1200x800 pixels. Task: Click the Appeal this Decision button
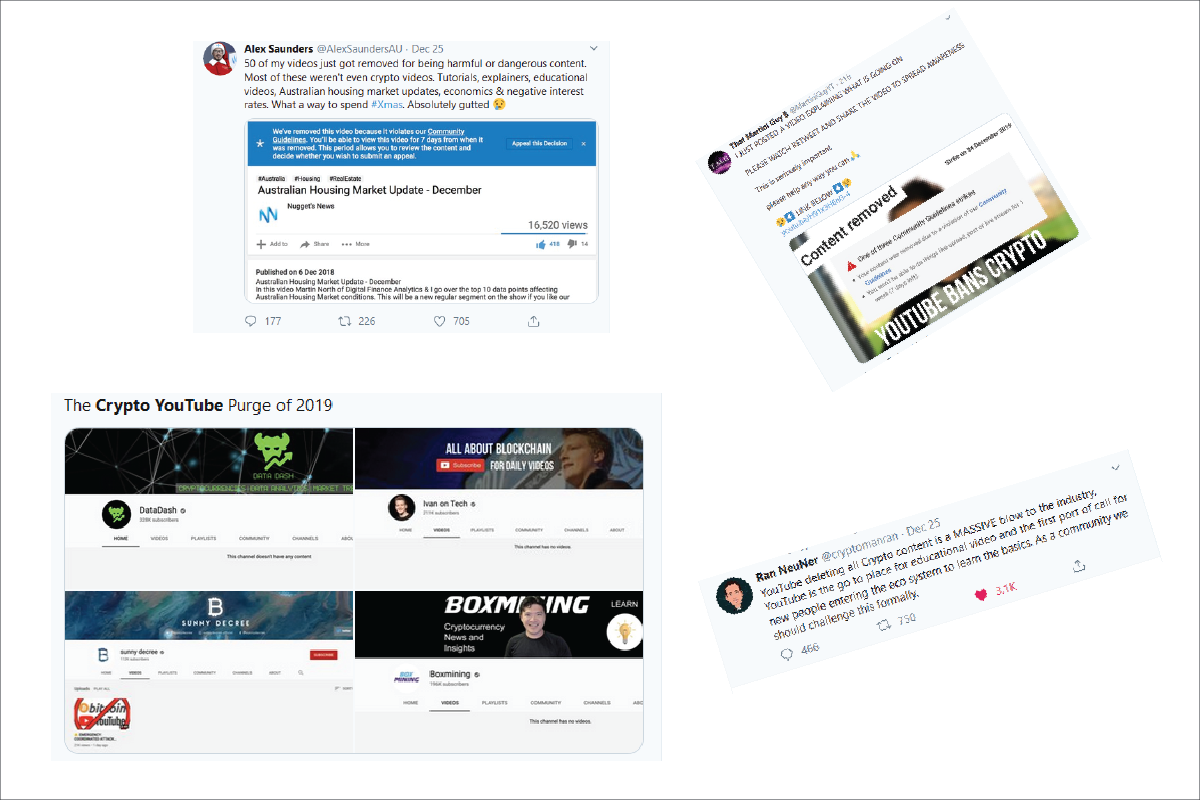click(539, 143)
